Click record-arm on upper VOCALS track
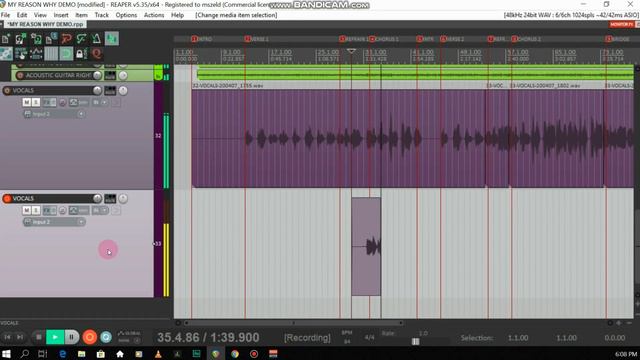The image size is (640, 360). [7, 90]
